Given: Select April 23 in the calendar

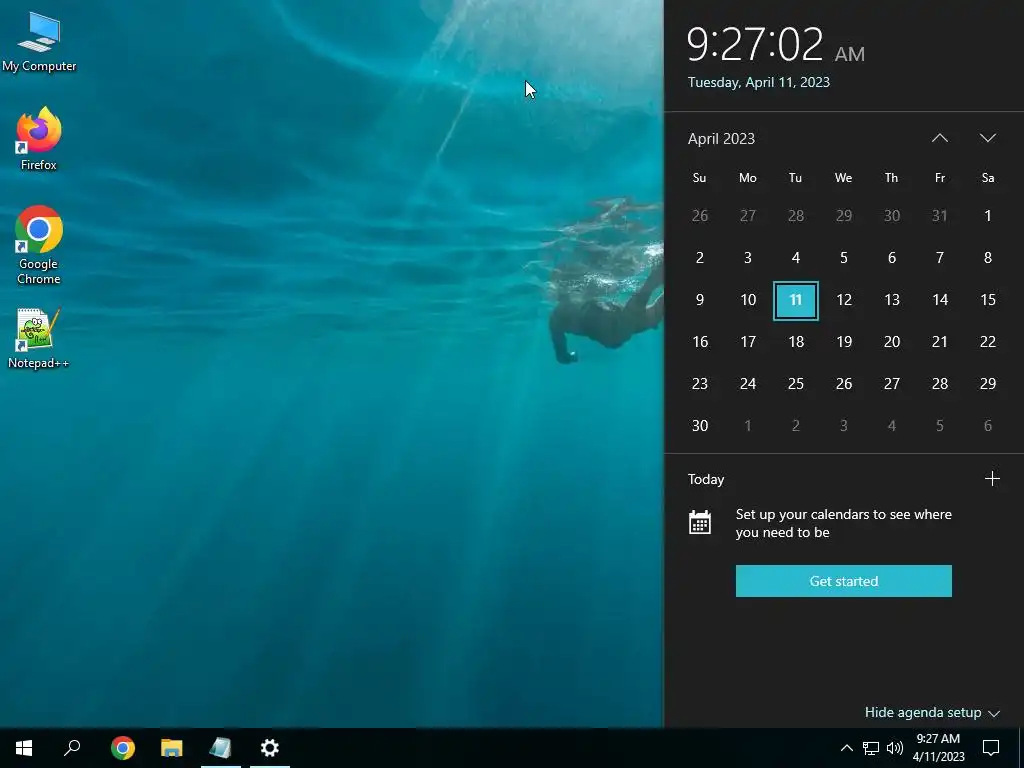Looking at the screenshot, I should click(699, 384).
